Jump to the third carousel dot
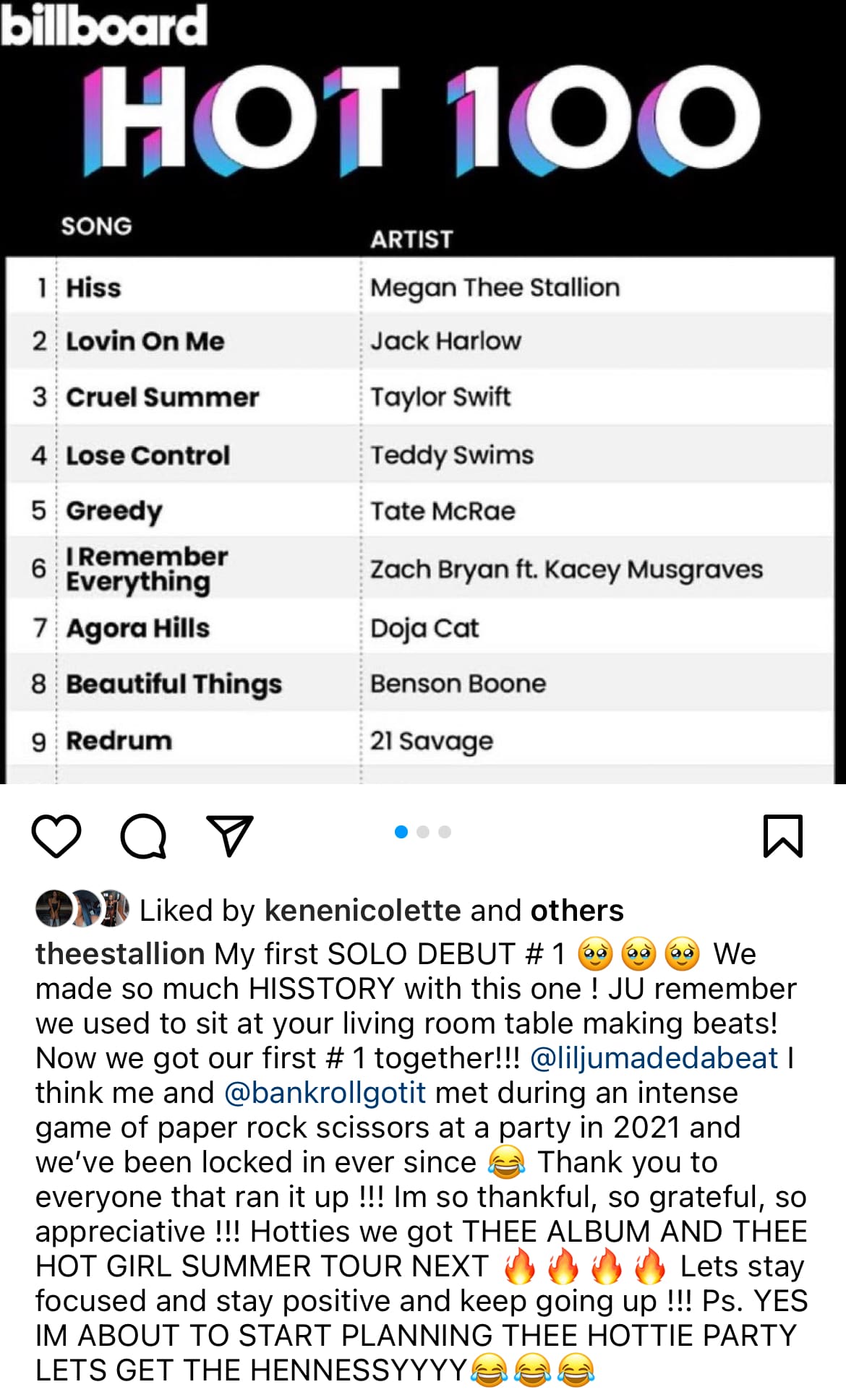The width and height of the screenshot is (846, 1400). pyautogui.click(x=445, y=832)
